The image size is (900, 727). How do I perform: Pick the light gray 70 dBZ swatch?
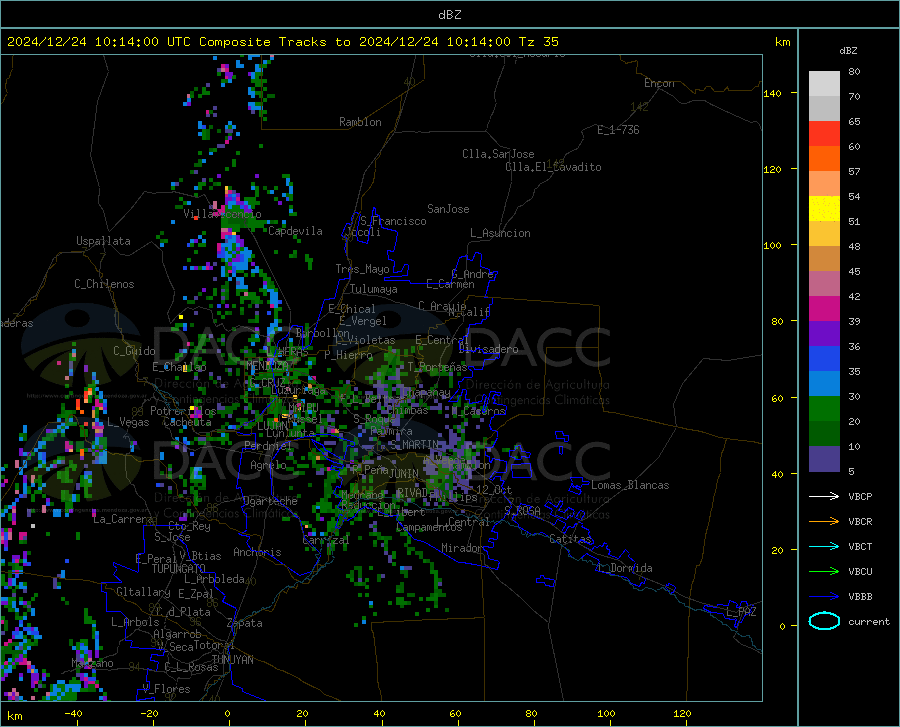[824, 84]
